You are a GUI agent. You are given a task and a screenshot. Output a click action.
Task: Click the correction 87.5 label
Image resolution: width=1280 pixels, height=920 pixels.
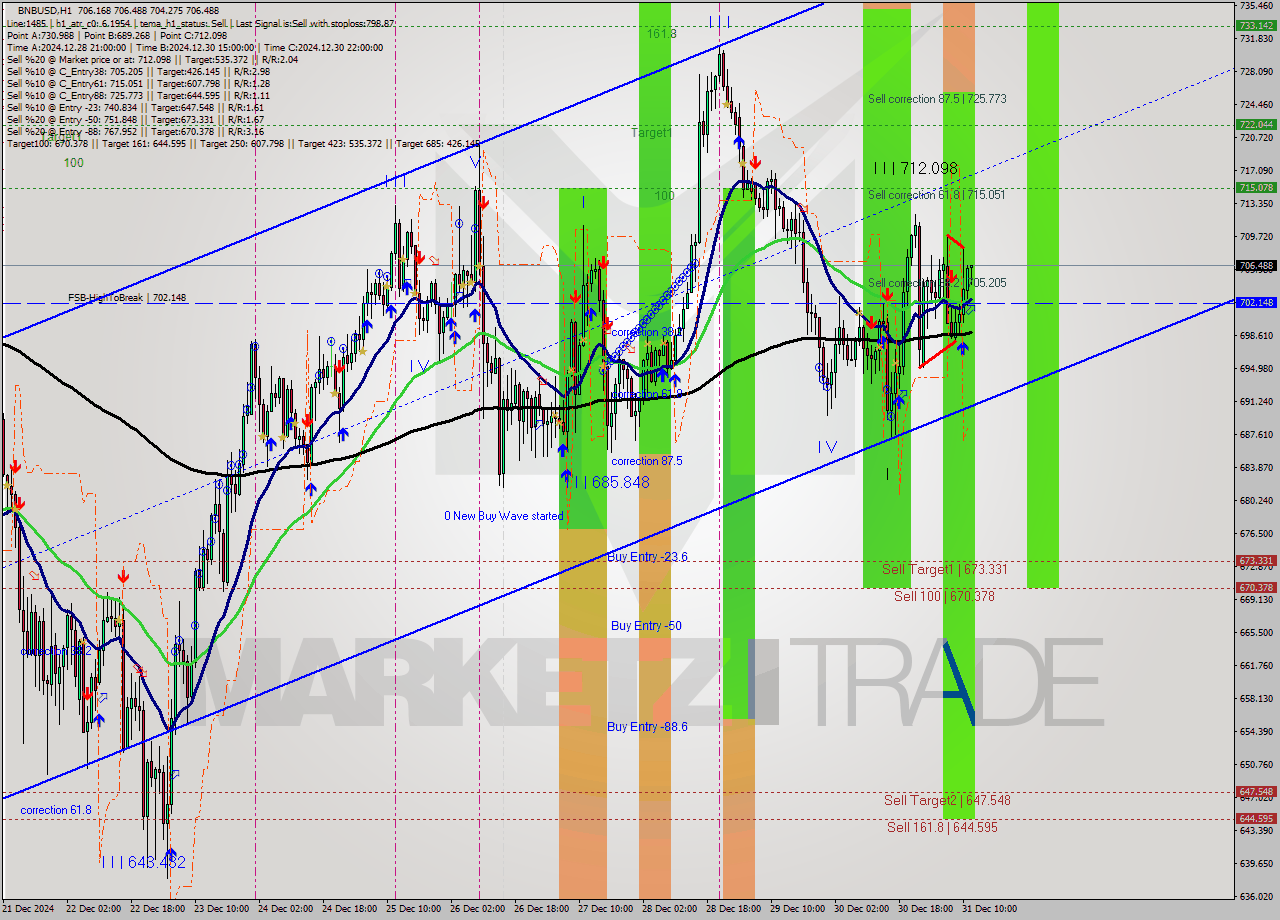tap(647, 461)
